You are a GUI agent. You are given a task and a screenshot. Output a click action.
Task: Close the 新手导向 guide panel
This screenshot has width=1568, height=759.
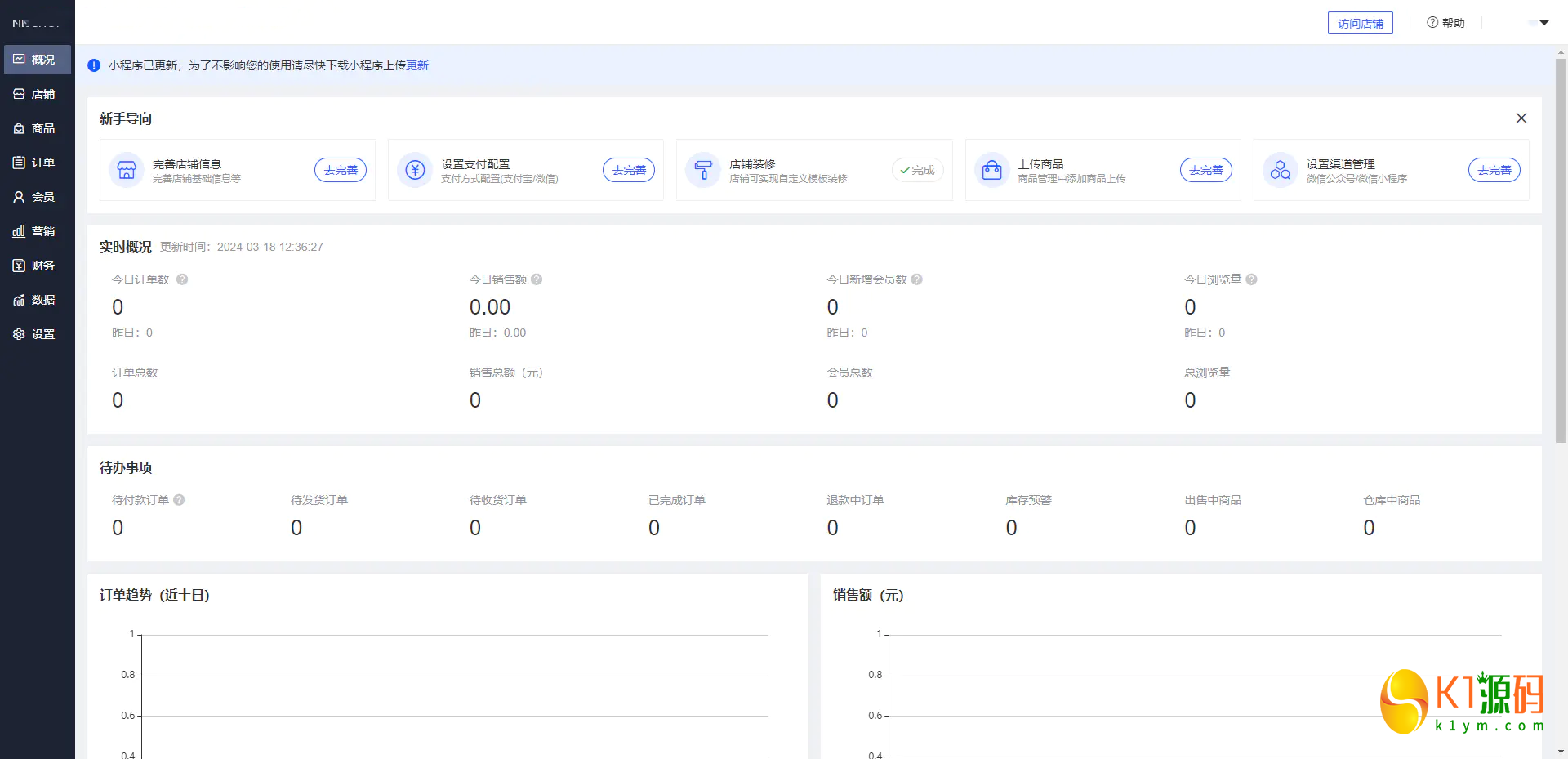point(1521,118)
